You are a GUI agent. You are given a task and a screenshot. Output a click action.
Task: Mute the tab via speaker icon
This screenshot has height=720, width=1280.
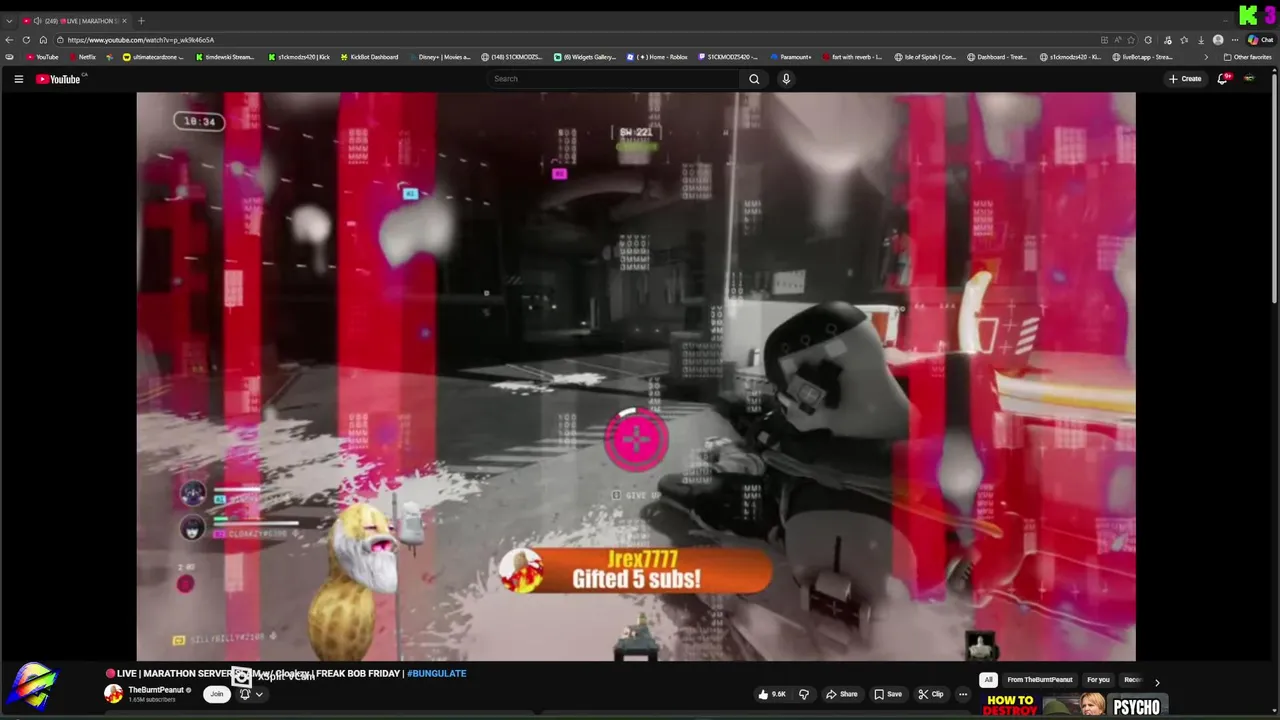pyautogui.click(x=37, y=21)
